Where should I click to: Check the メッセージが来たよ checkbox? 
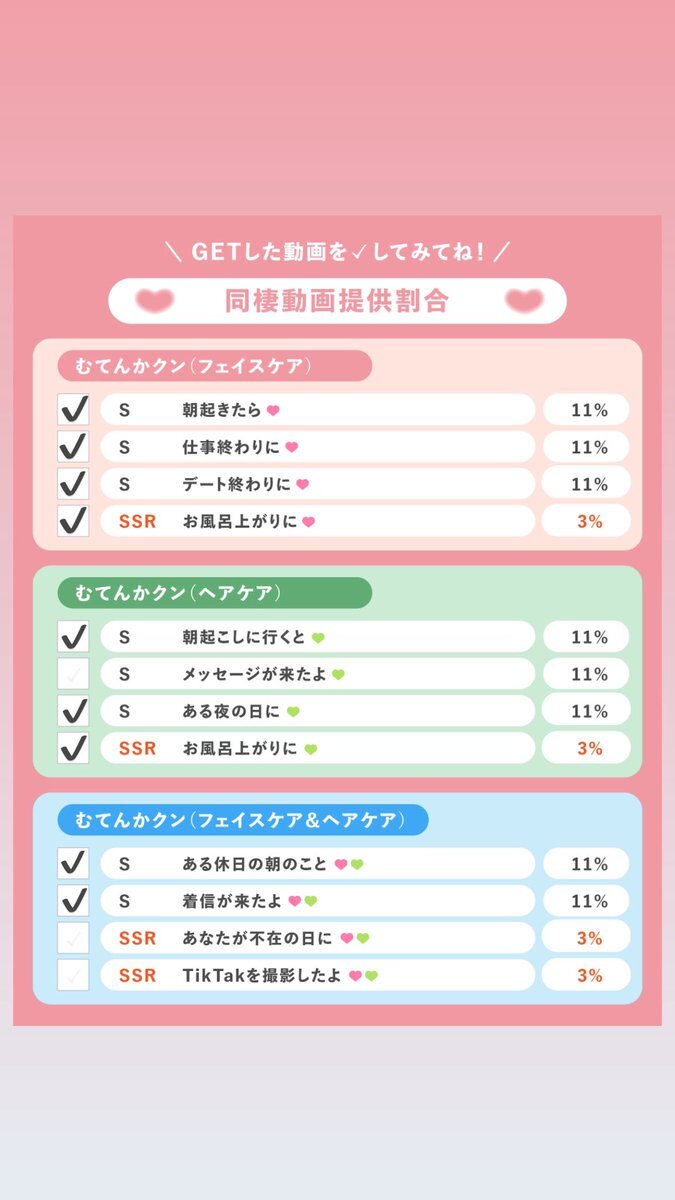[x=73, y=675]
